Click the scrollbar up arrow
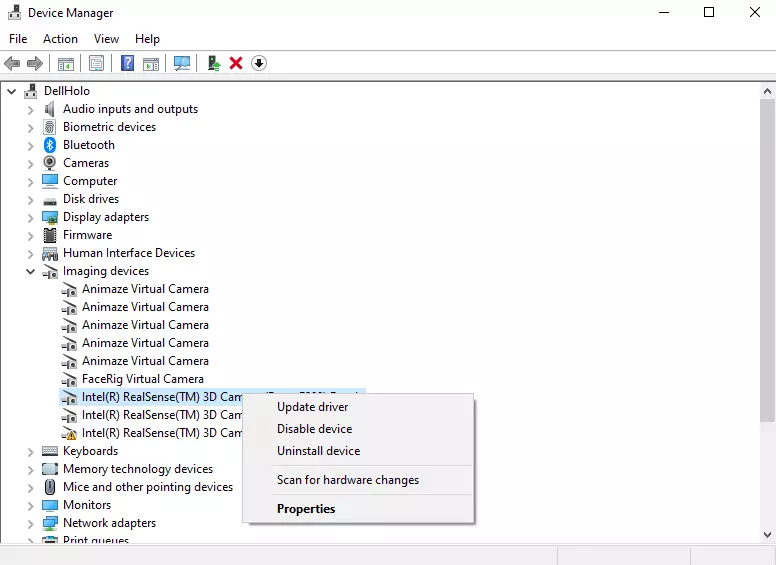 coord(767,91)
